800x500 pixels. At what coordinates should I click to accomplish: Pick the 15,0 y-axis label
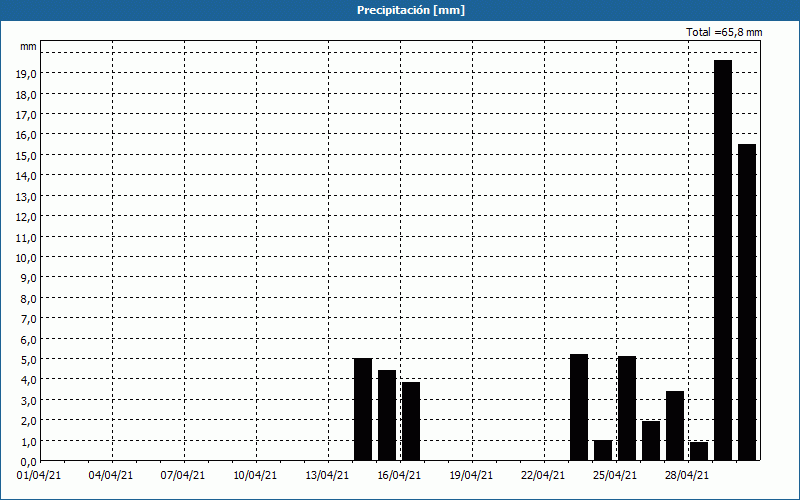[26, 156]
